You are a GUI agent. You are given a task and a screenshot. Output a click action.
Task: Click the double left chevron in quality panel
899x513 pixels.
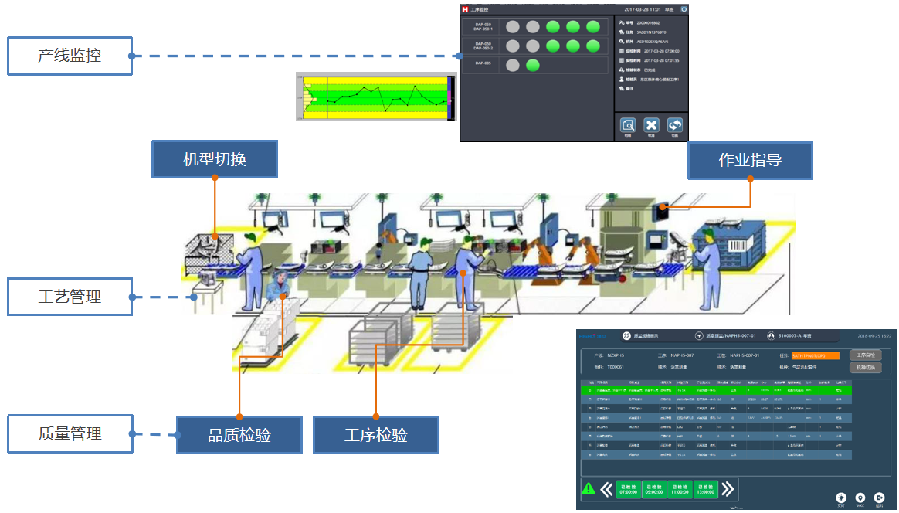click(x=607, y=489)
